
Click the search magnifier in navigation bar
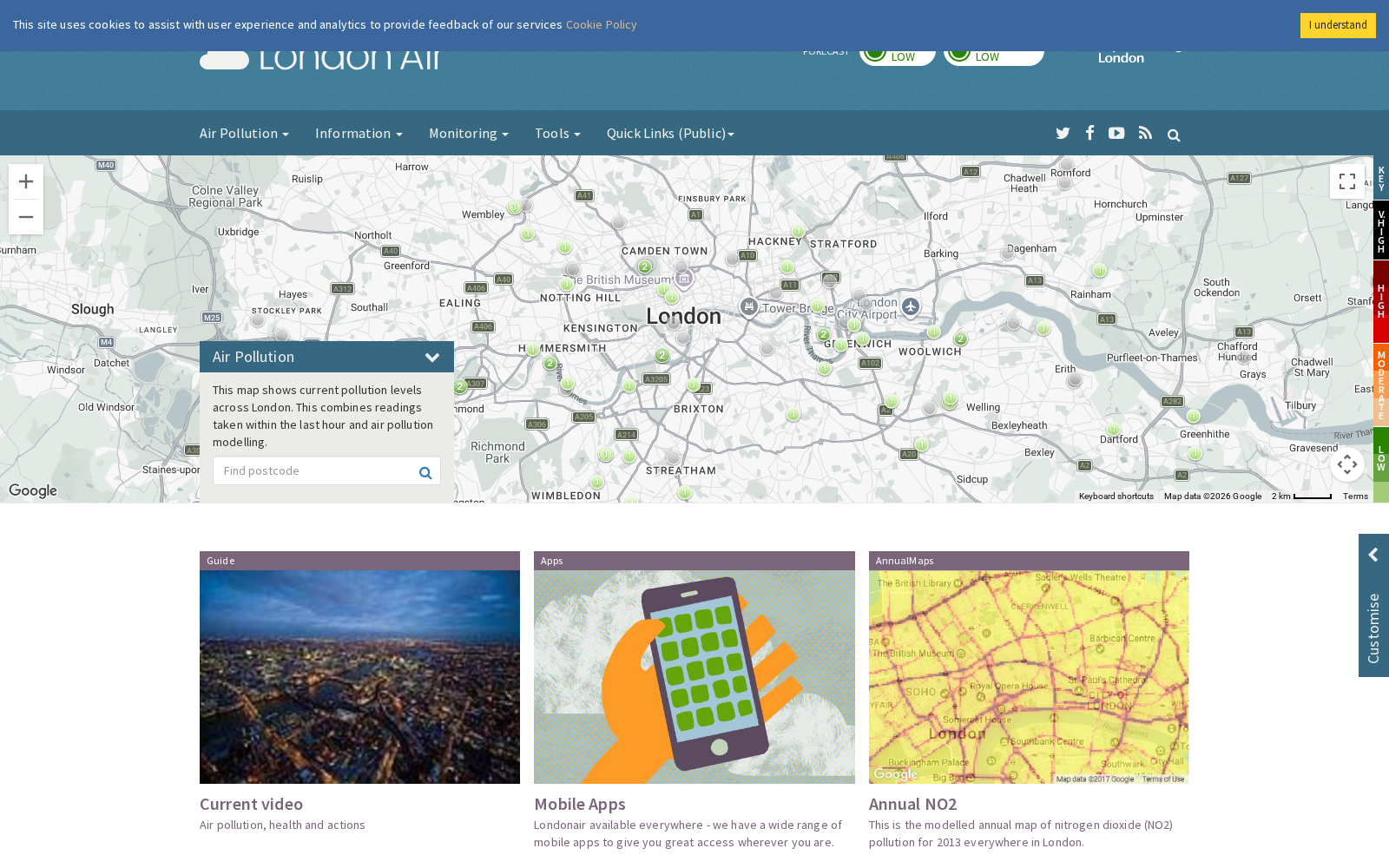[x=1174, y=135]
